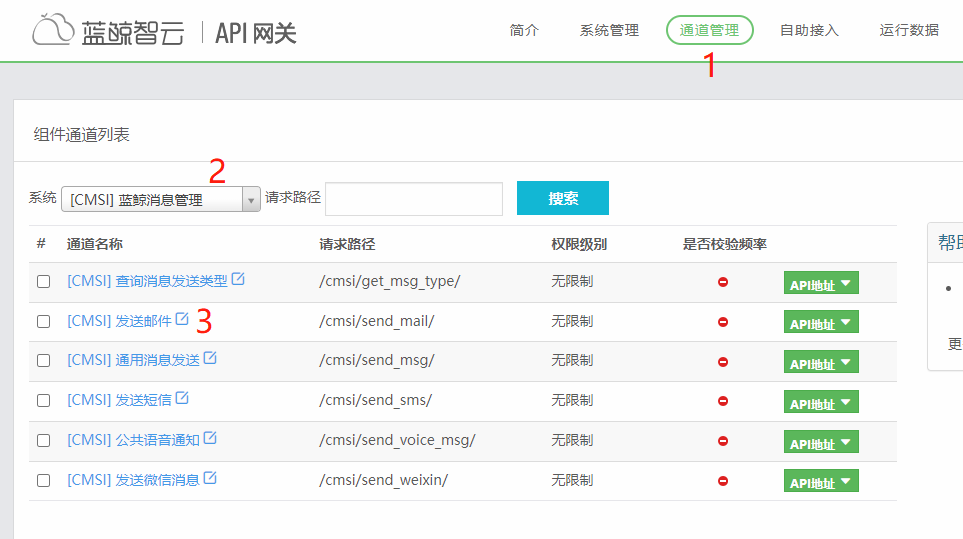Open the 自助接入 nav item

click(809, 30)
